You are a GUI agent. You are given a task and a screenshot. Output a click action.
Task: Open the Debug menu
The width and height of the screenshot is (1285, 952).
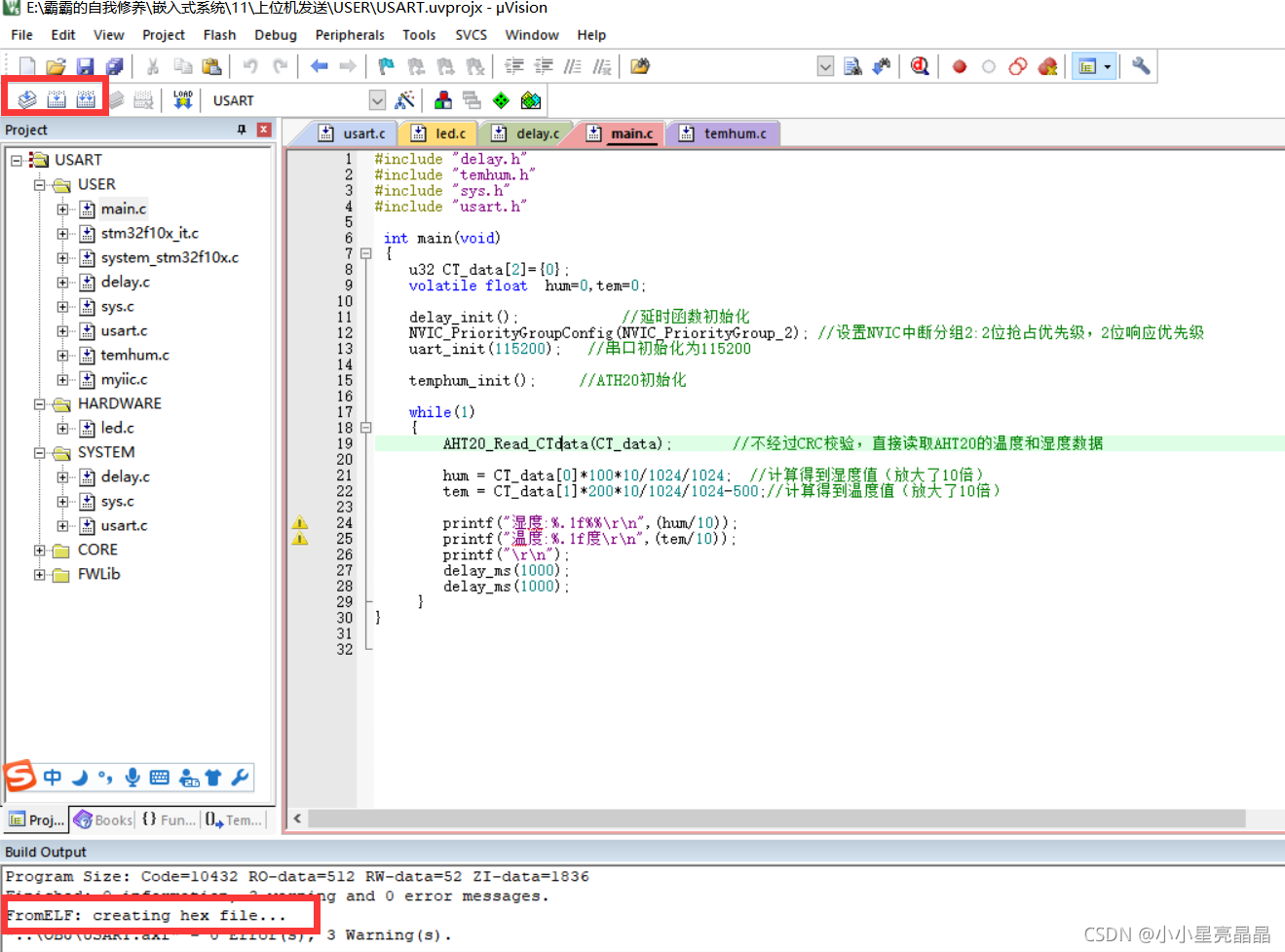click(276, 35)
